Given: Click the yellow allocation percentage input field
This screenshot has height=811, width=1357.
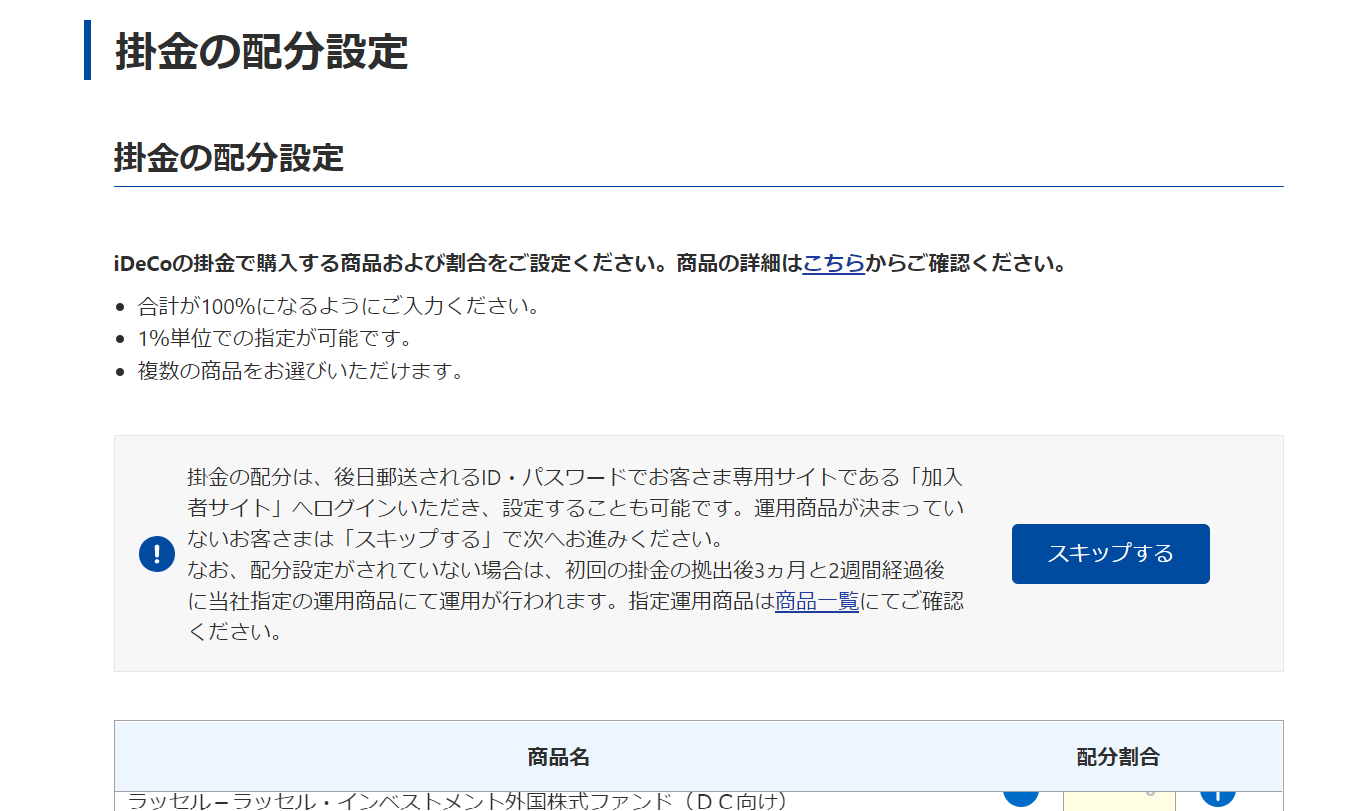Looking at the screenshot, I should pyautogui.click(x=1118, y=800).
